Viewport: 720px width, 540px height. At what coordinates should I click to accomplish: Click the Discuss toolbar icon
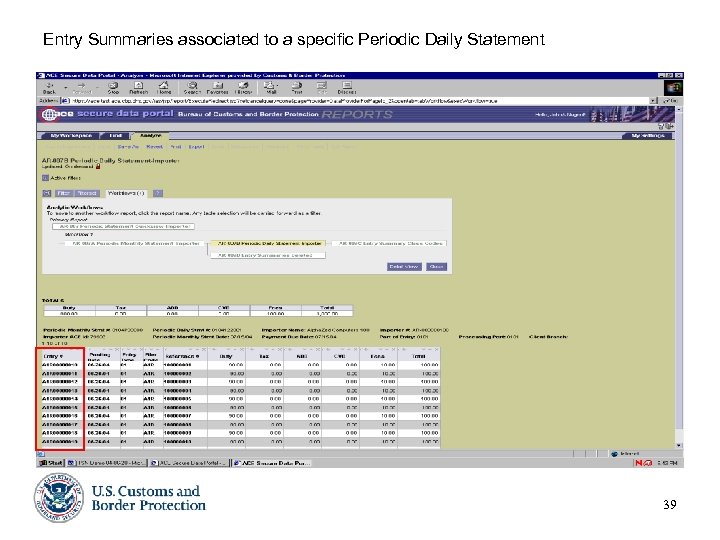coord(347,88)
